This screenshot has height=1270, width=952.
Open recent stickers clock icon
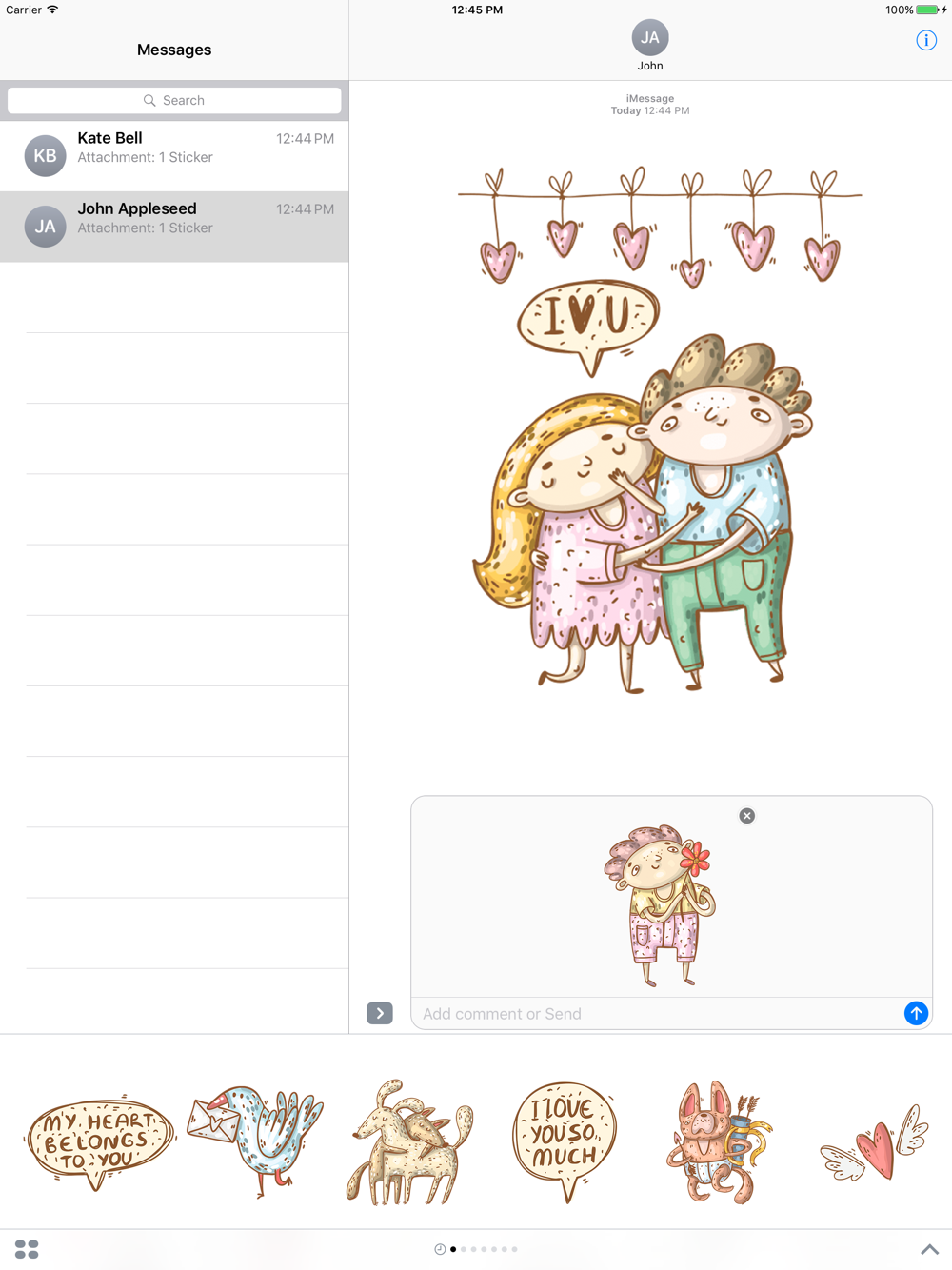(x=440, y=1249)
